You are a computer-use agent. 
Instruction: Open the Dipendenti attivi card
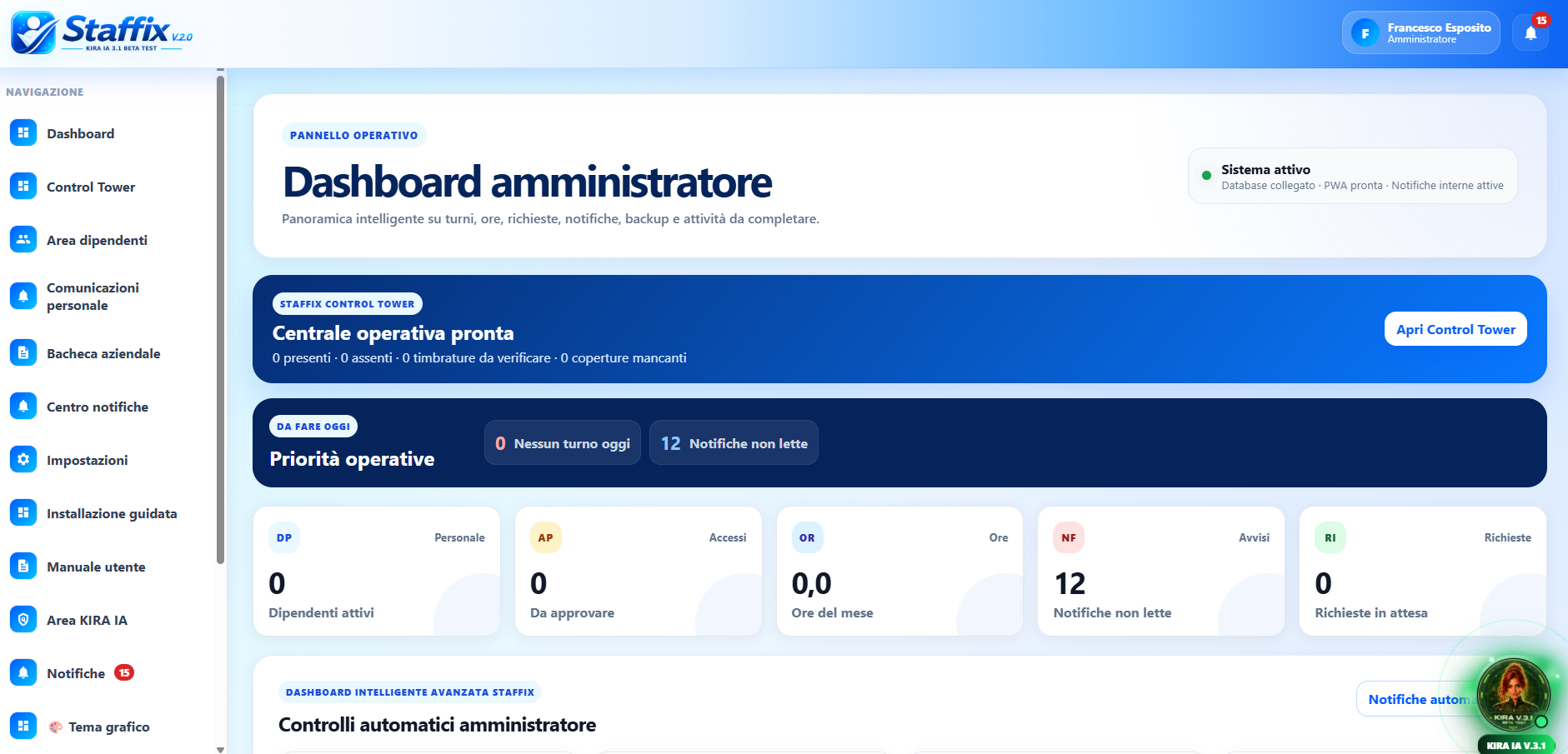[377, 572]
